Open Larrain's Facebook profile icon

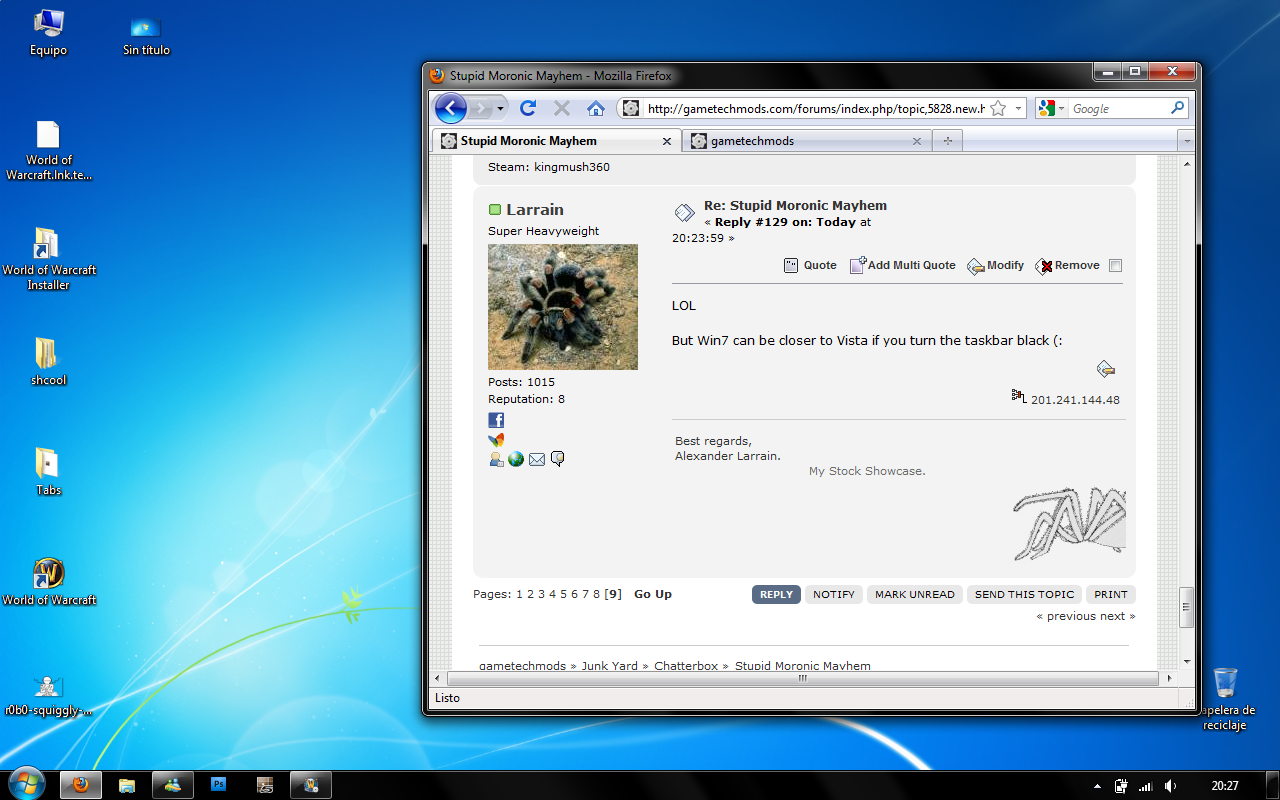click(496, 420)
